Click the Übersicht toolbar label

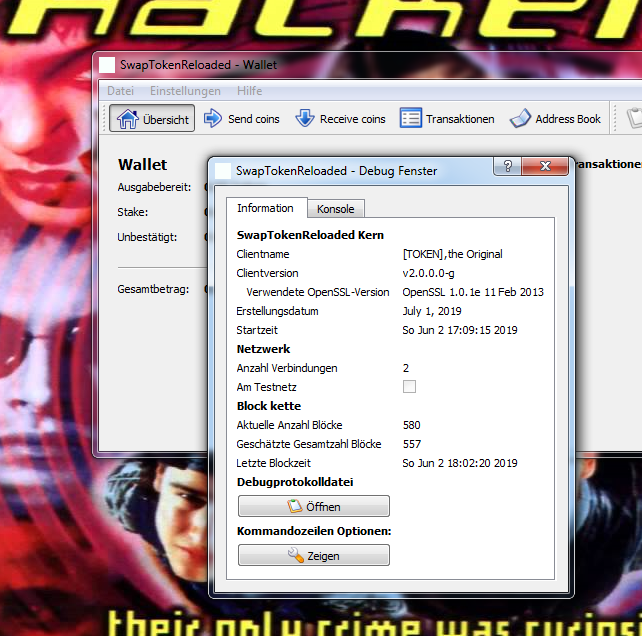point(166,120)
